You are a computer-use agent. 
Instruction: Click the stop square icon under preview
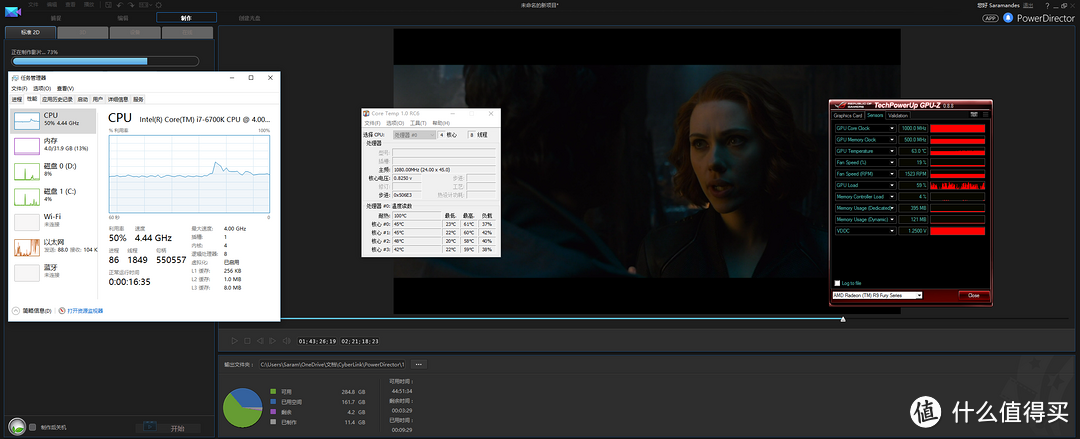(247, 340)
